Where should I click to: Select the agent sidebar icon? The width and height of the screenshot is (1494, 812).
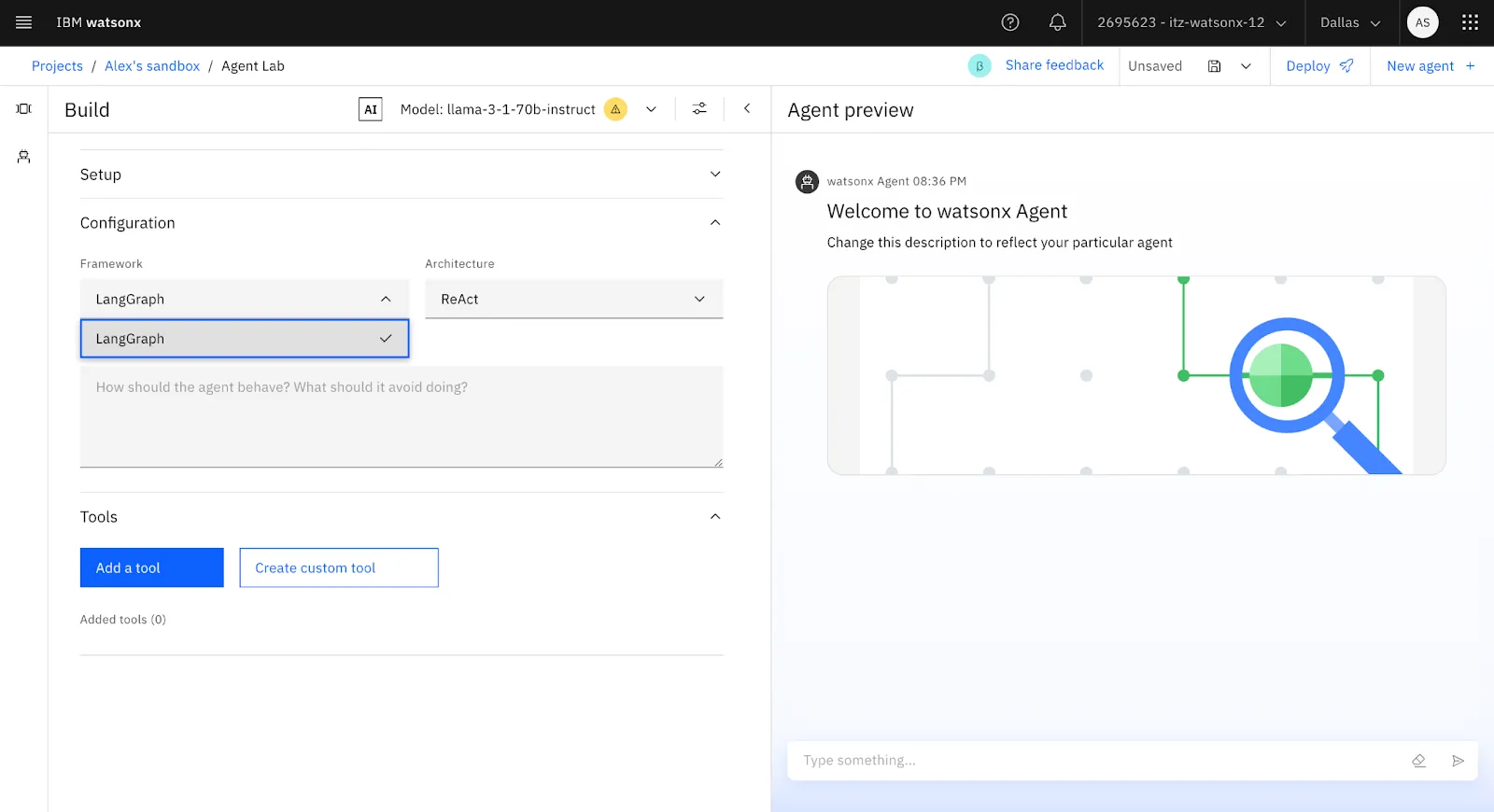(x=23, y=157)
